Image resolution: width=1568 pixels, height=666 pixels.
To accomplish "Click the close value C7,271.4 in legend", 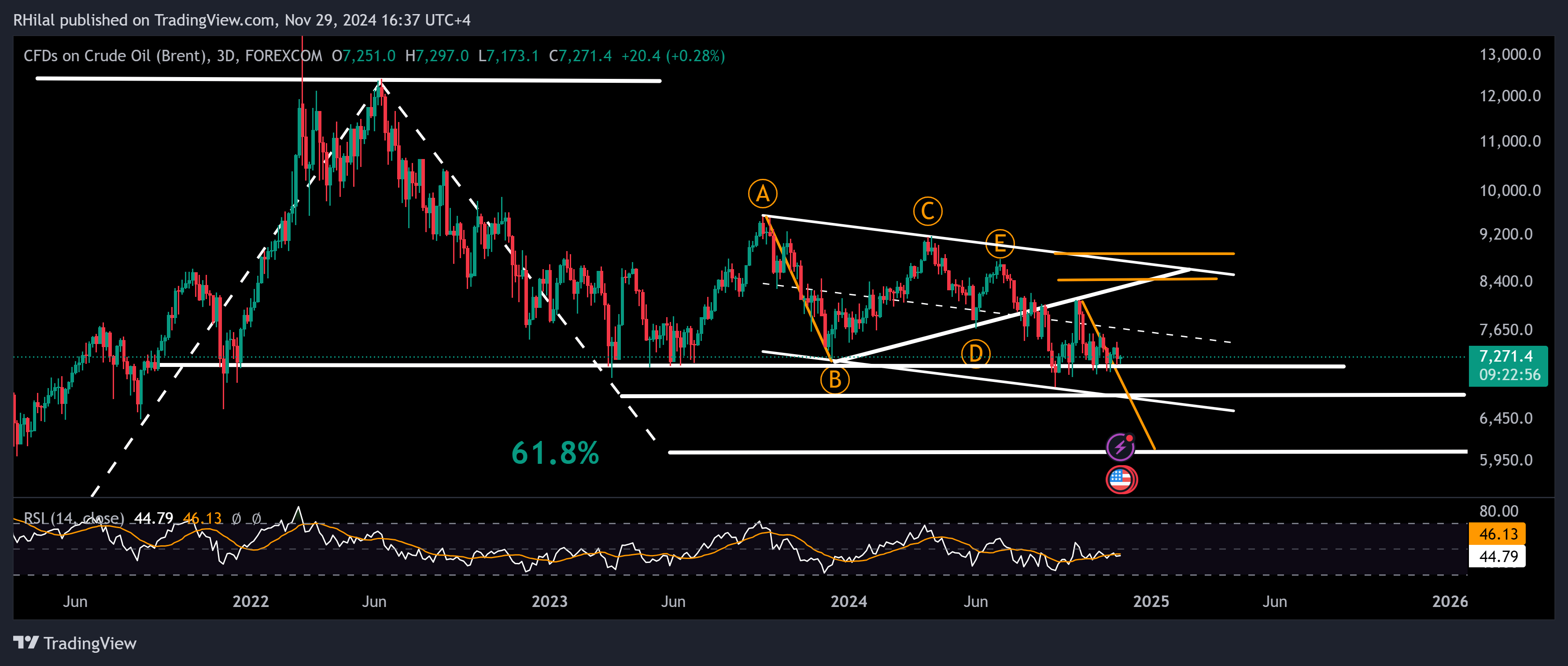I will [580, 56].
